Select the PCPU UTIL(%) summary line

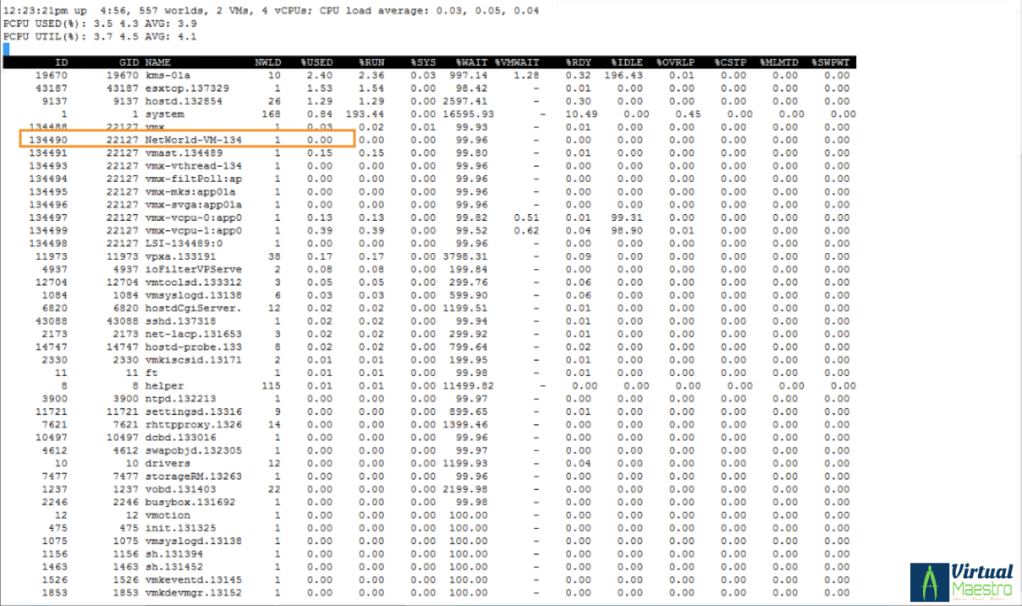101,36
